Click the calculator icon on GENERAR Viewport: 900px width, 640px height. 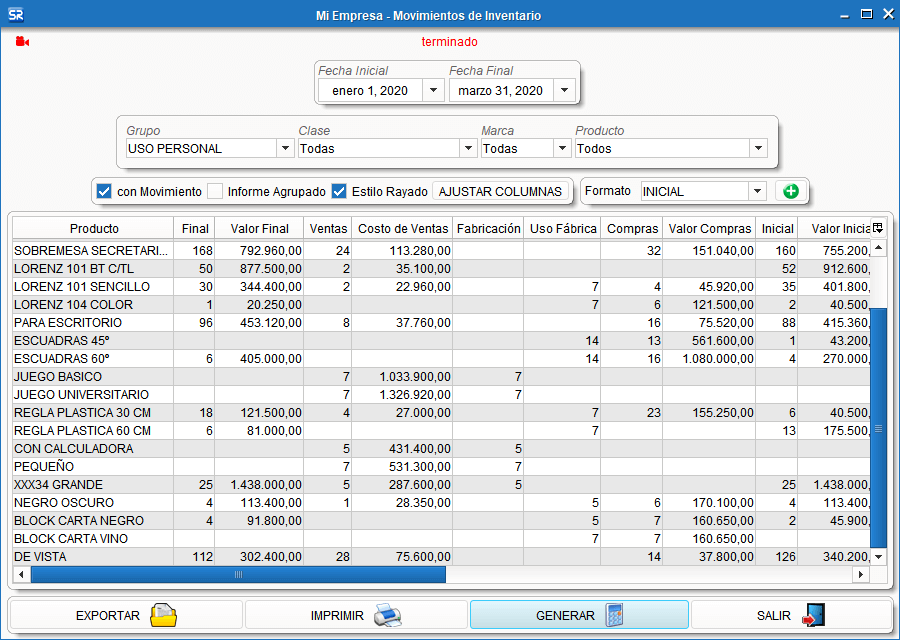(614, 615)
